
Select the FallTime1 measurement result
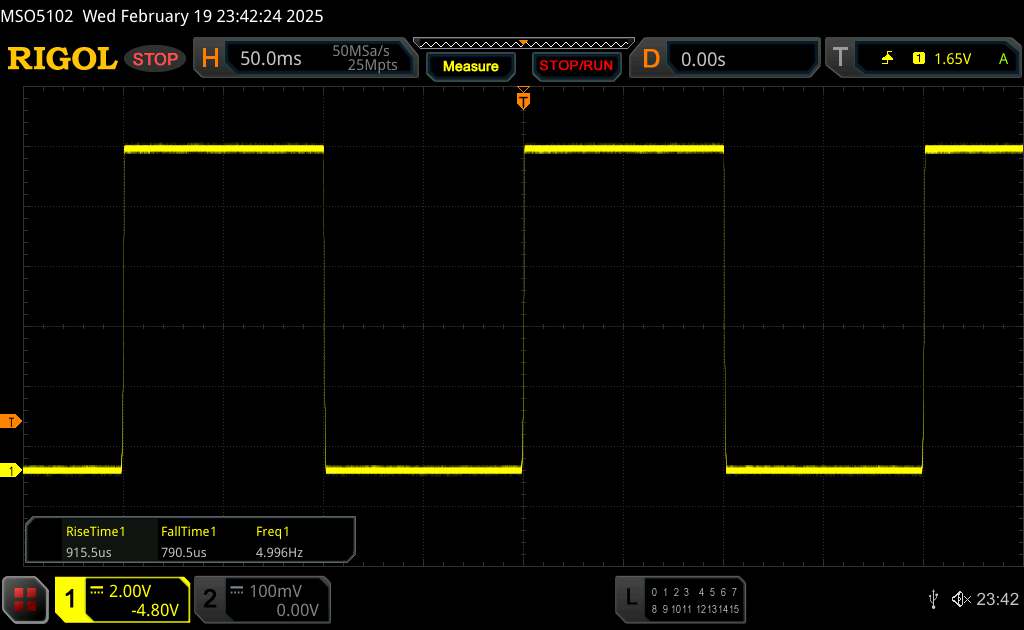(x=189, y=541)
